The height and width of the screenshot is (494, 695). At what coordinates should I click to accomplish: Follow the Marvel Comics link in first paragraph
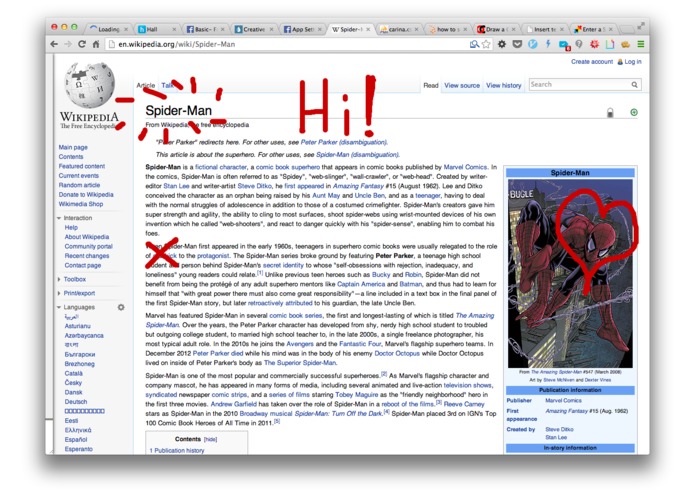pyautogui.click(x=465, y=167)
